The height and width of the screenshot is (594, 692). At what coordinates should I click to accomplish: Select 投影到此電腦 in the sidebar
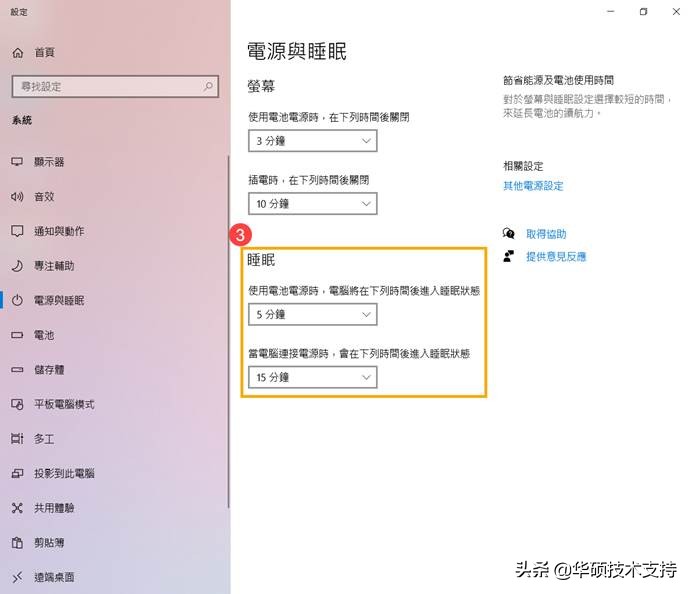pos(64,474)
